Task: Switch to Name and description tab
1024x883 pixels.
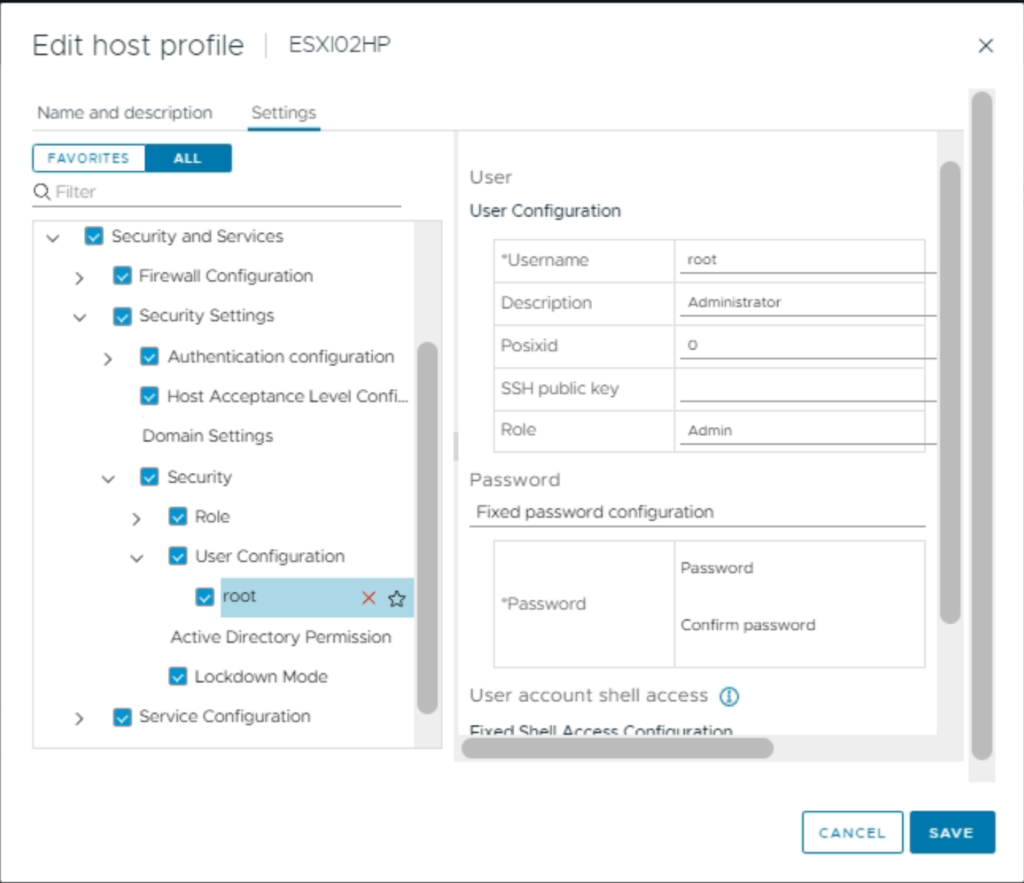Action: pos(124,113)
